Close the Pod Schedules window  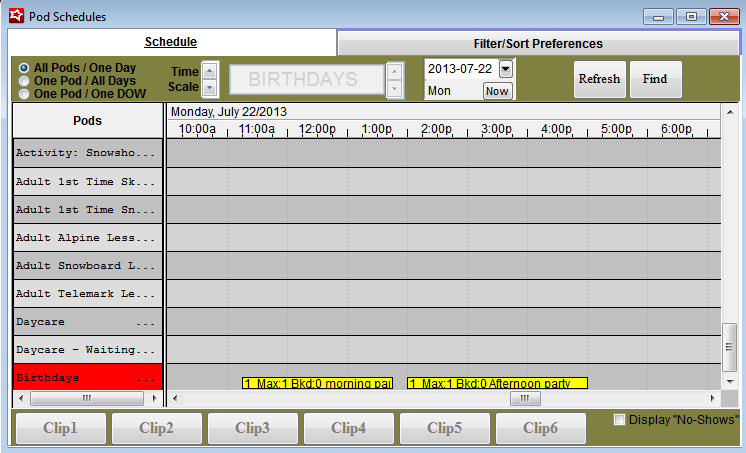(x=724, y=17)
